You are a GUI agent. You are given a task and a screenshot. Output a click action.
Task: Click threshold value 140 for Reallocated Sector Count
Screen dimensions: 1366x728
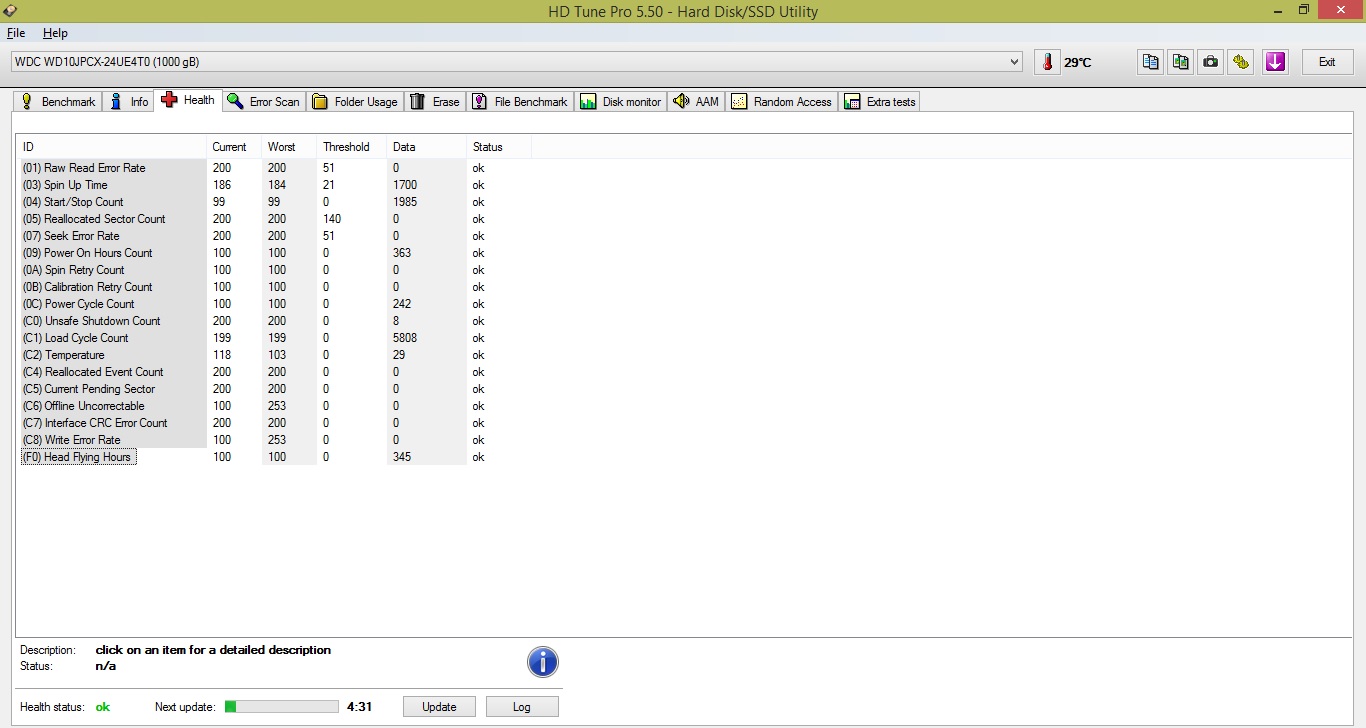point(333,219)
